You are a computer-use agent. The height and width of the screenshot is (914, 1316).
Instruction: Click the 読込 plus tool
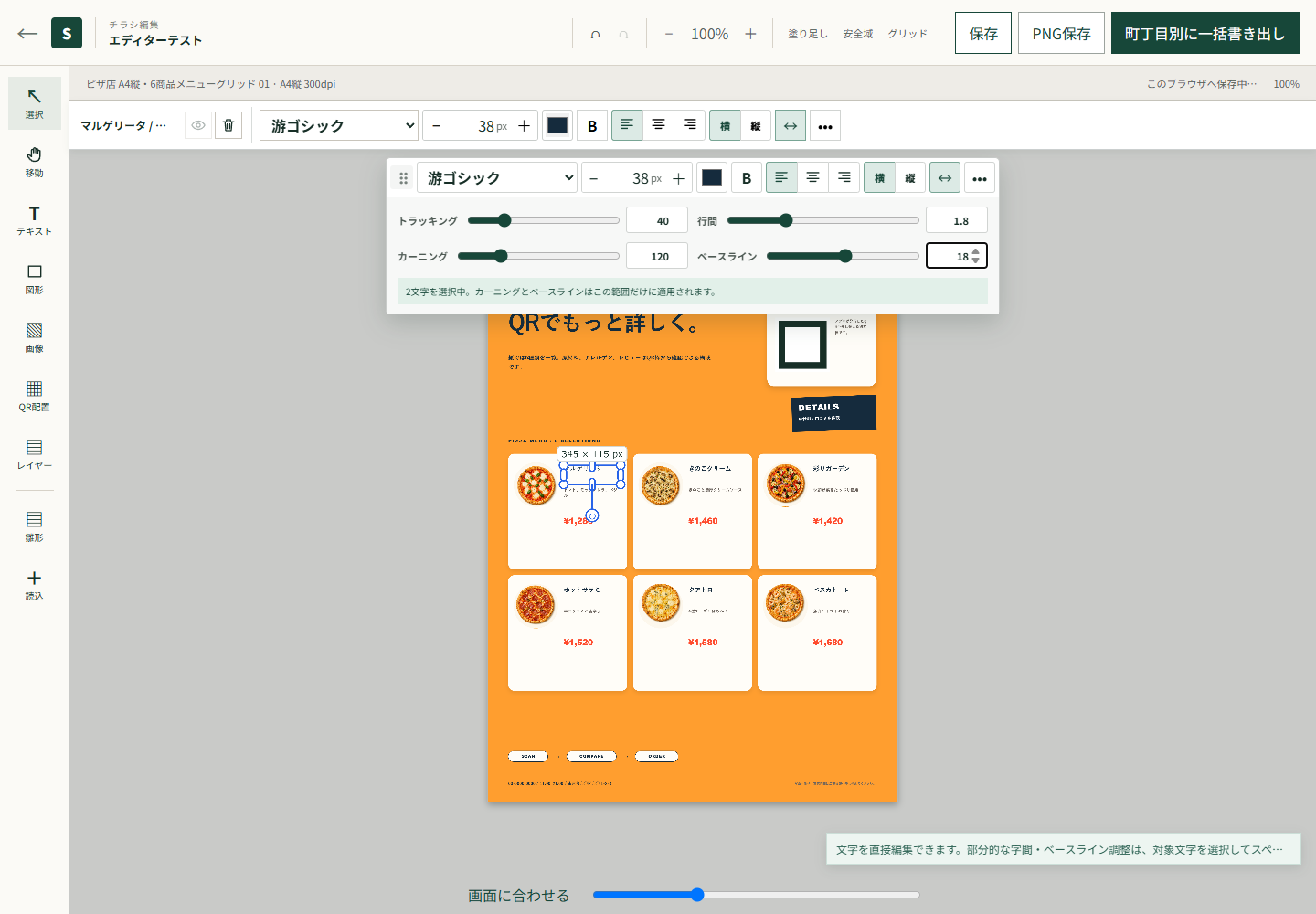[x=35, y=585]
